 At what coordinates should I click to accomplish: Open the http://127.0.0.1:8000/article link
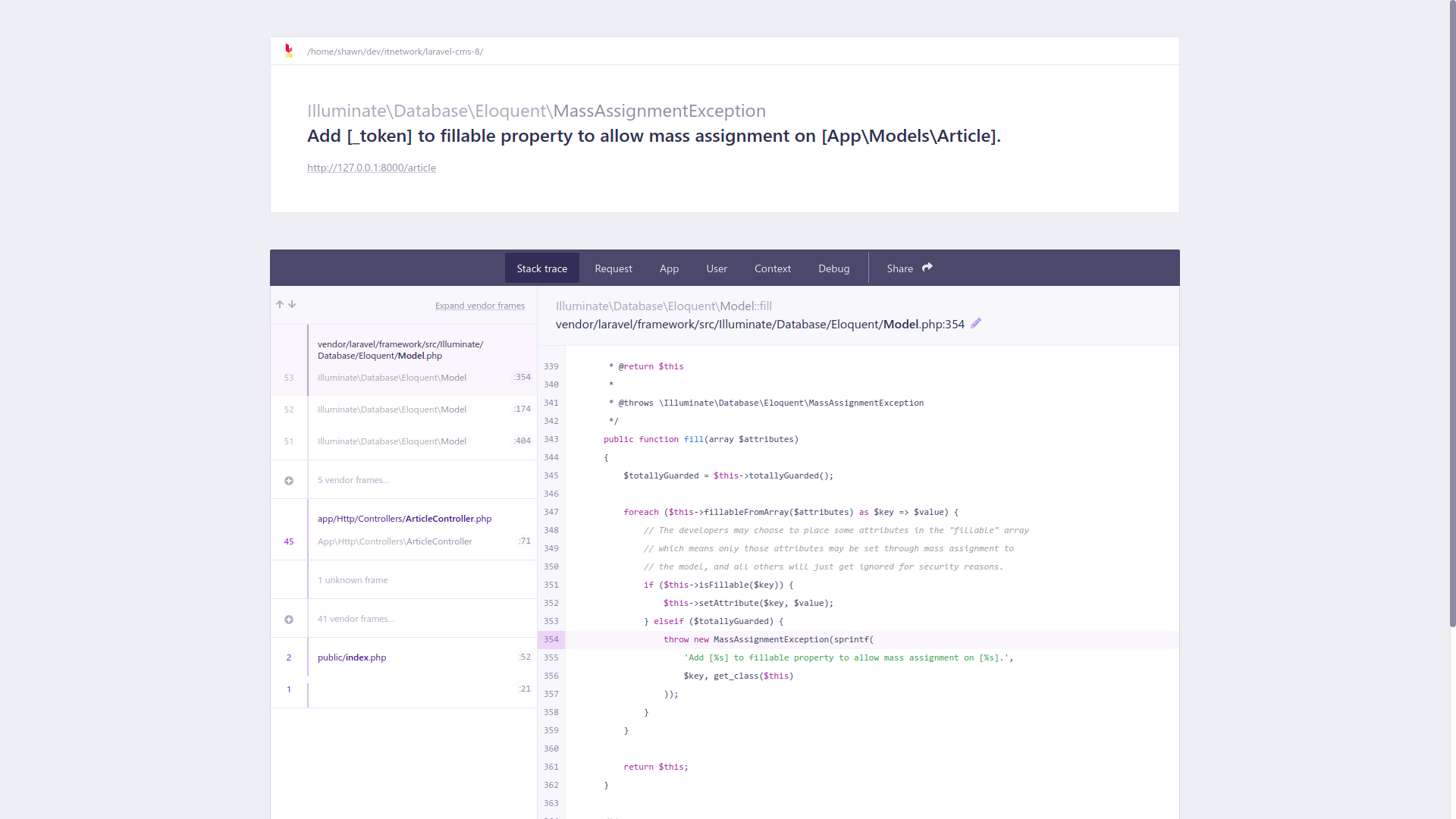371,168
